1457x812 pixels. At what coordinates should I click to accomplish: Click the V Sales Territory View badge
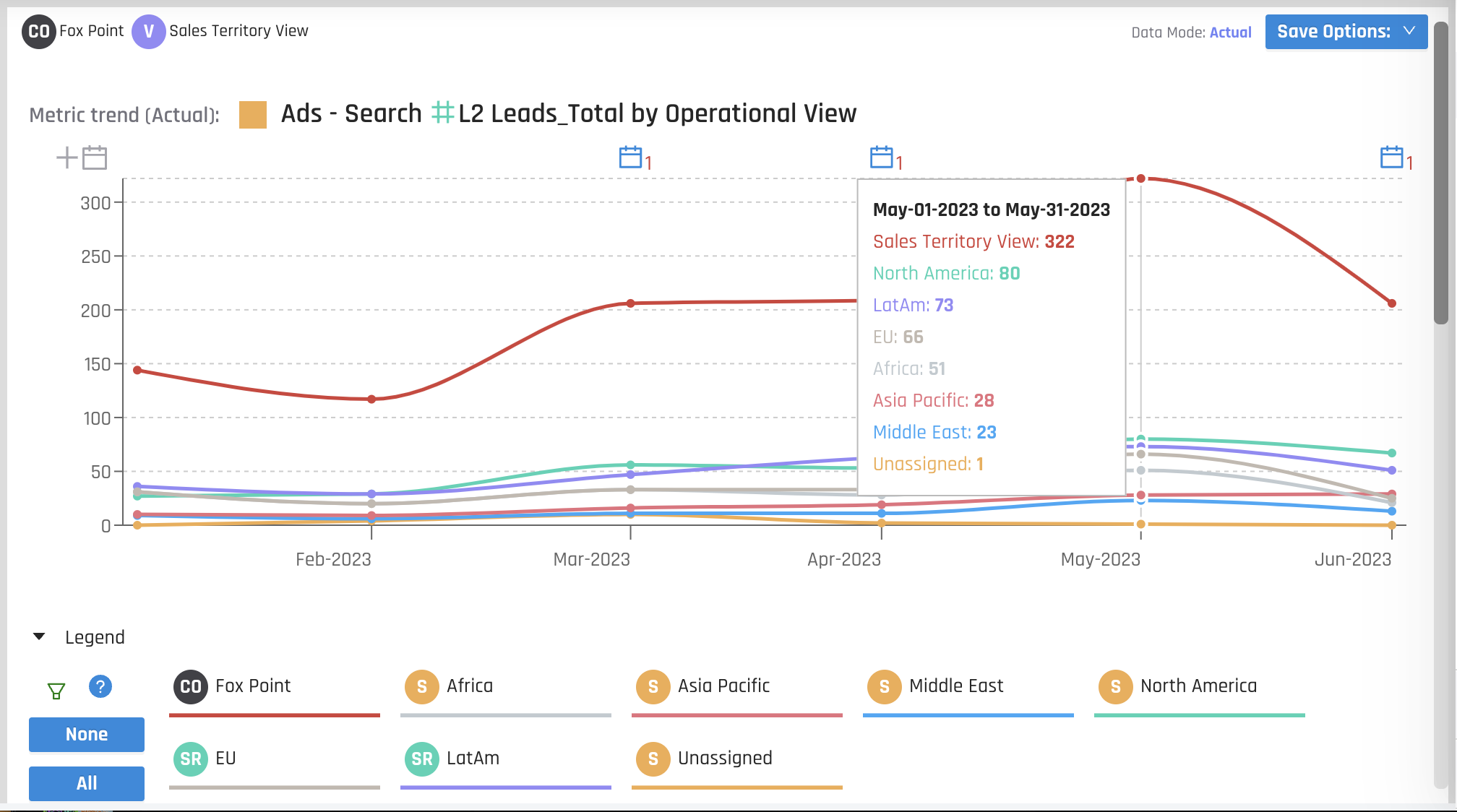pyautogui.click(x=220, y=31)
